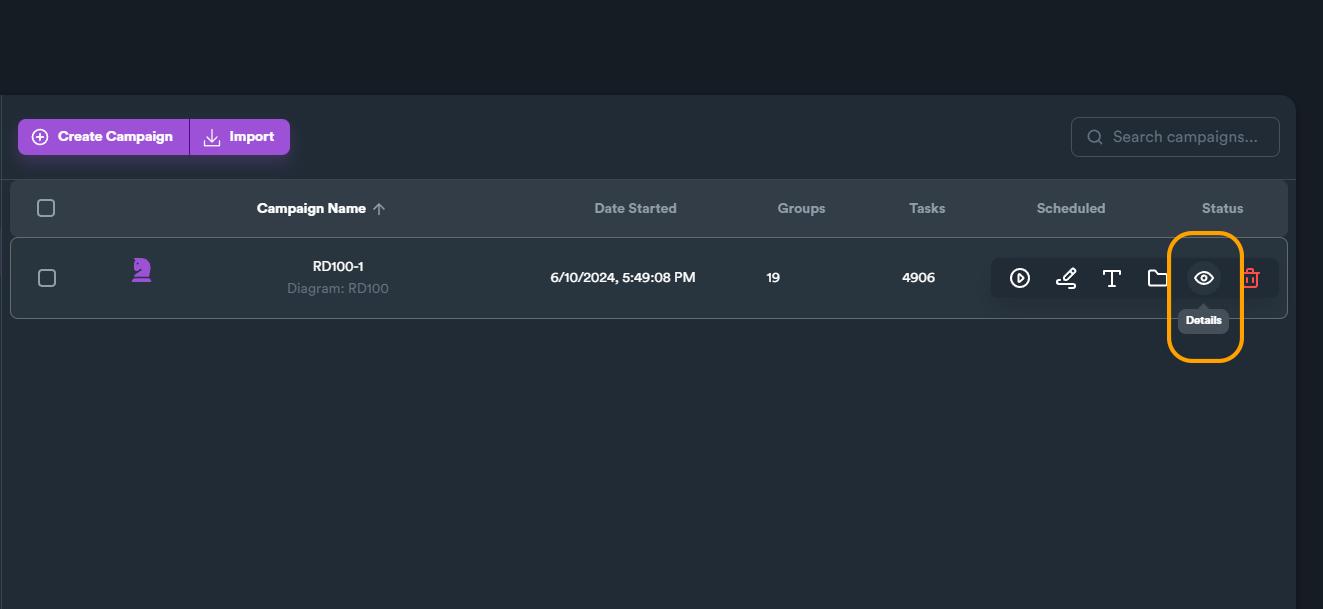Click the Create Campaign button

tap(103, 137)
